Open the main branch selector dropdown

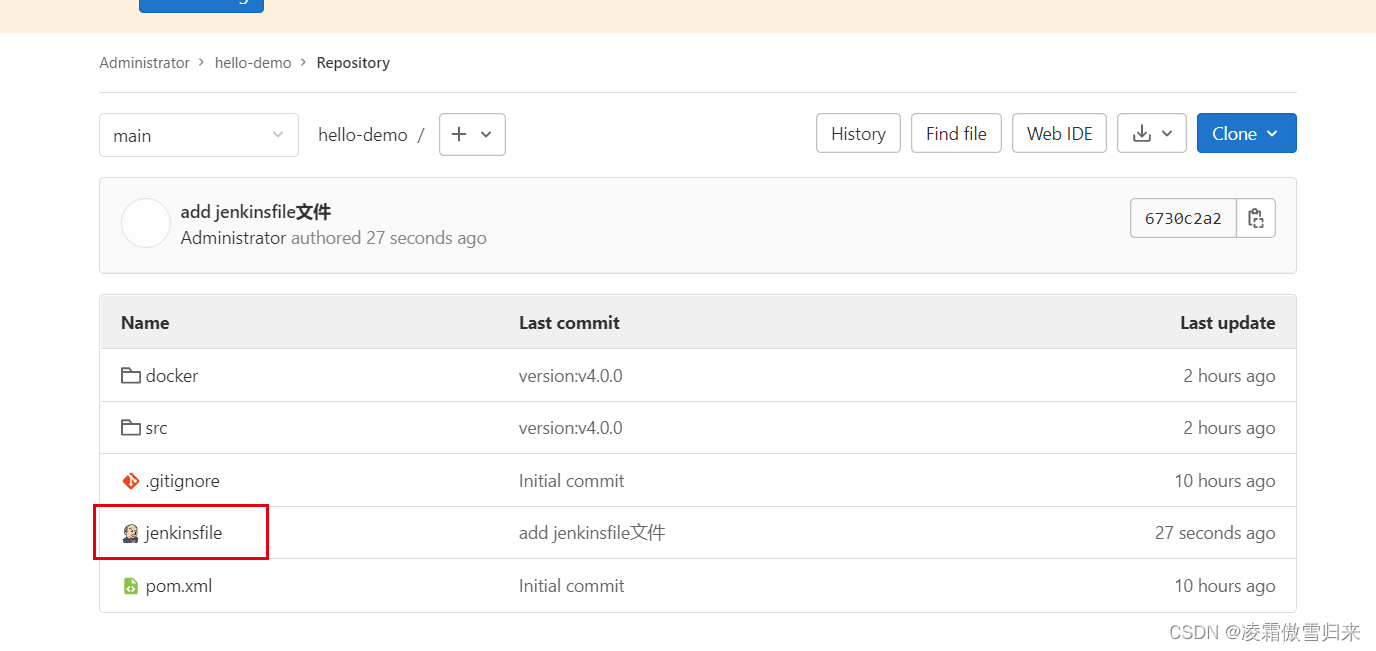[x=198, y=135]
